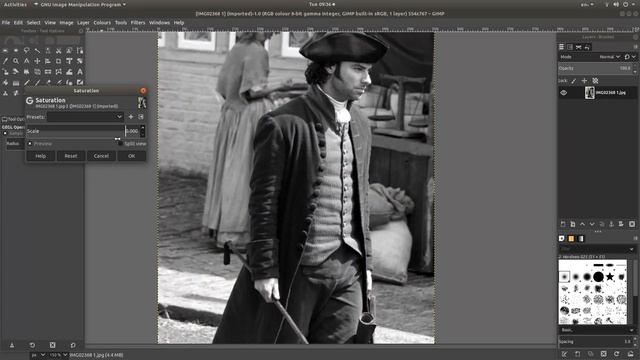The width and height of the screenshot is (640, 360).
Task: Click the layer Opacity slider
Action: pos(595,68)
